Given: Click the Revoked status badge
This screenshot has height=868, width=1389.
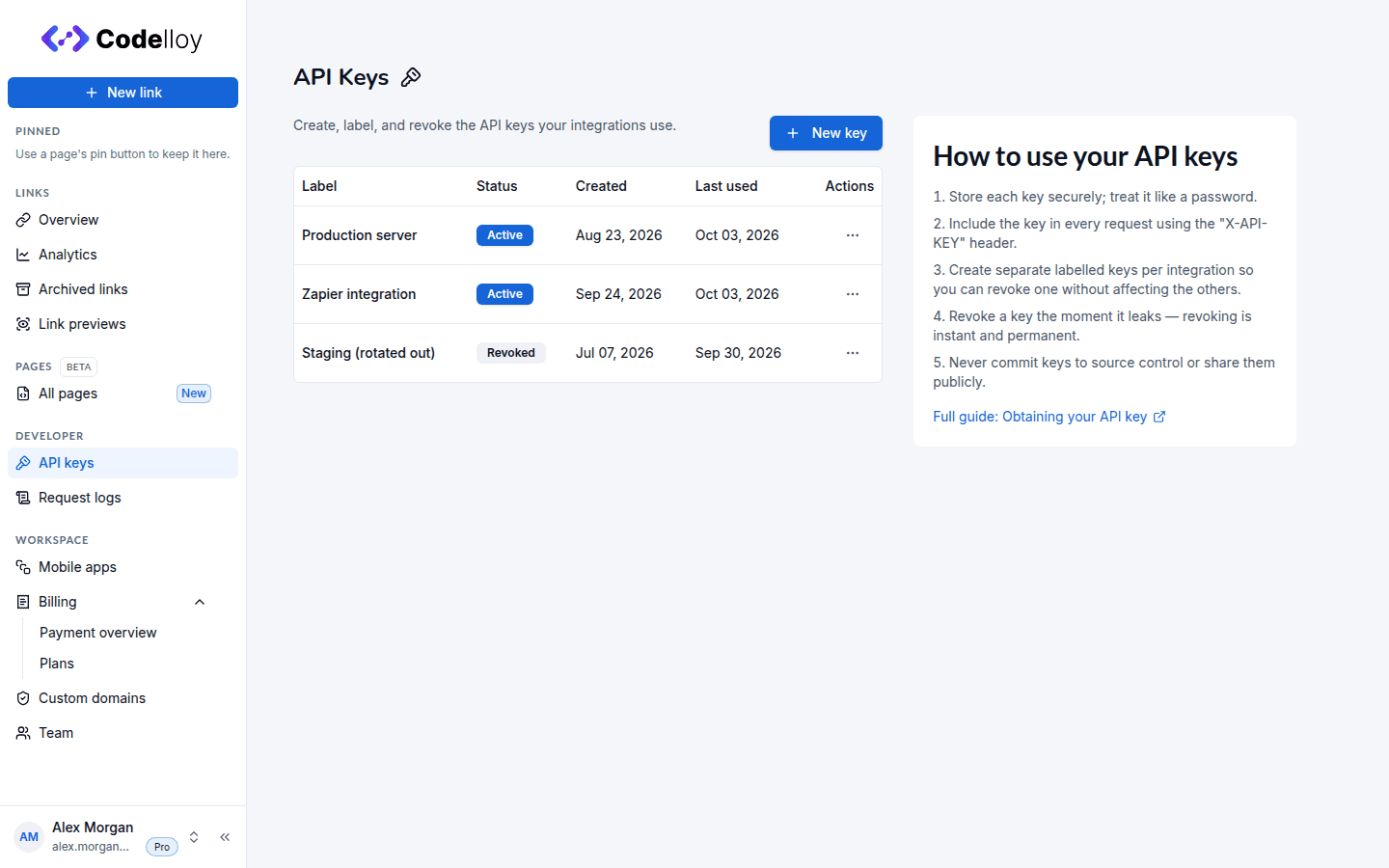Looking at the screenshot, I should (511, 353).
